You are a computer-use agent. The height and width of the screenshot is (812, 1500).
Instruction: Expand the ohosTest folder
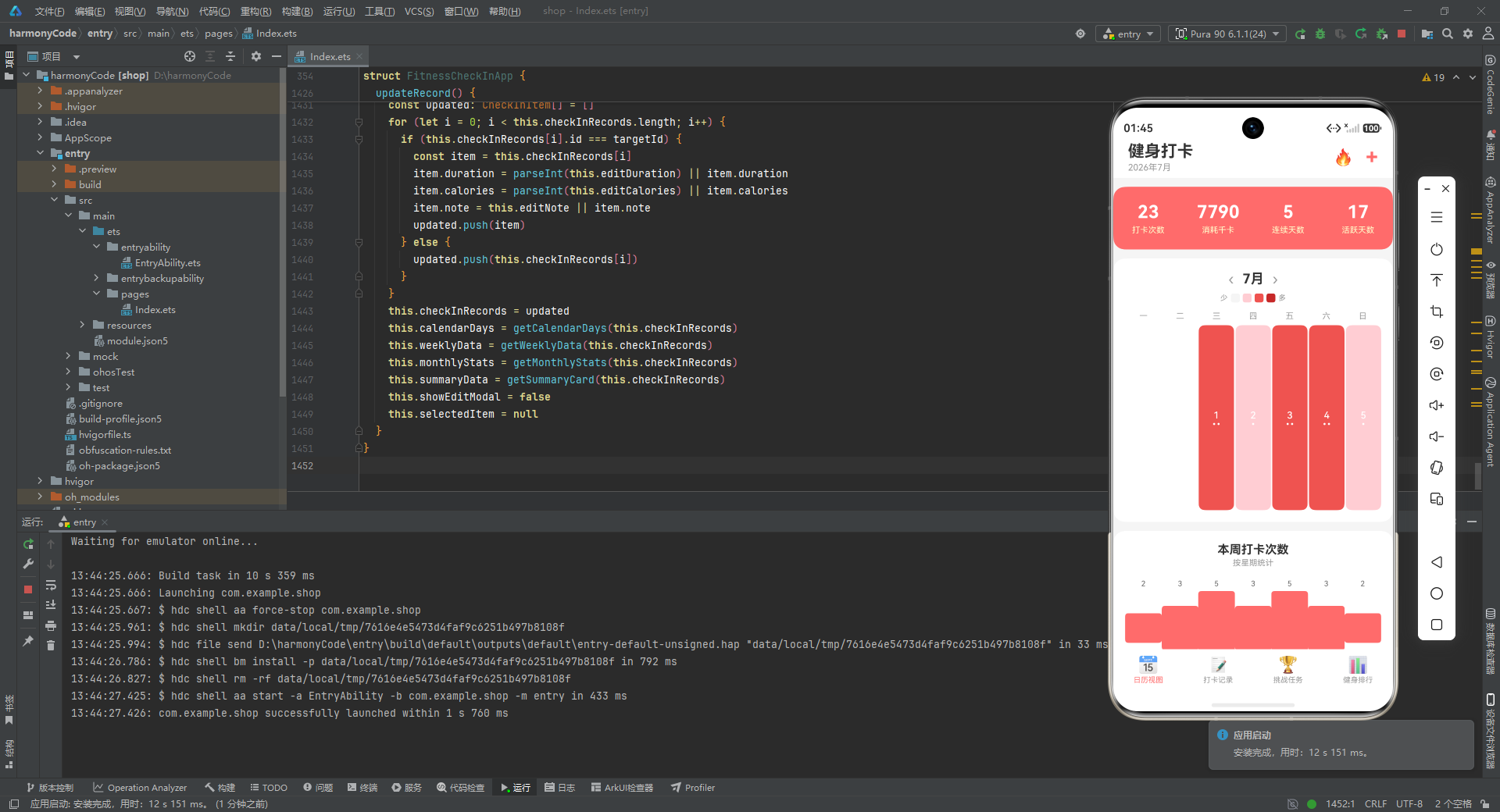click(69, 372)
